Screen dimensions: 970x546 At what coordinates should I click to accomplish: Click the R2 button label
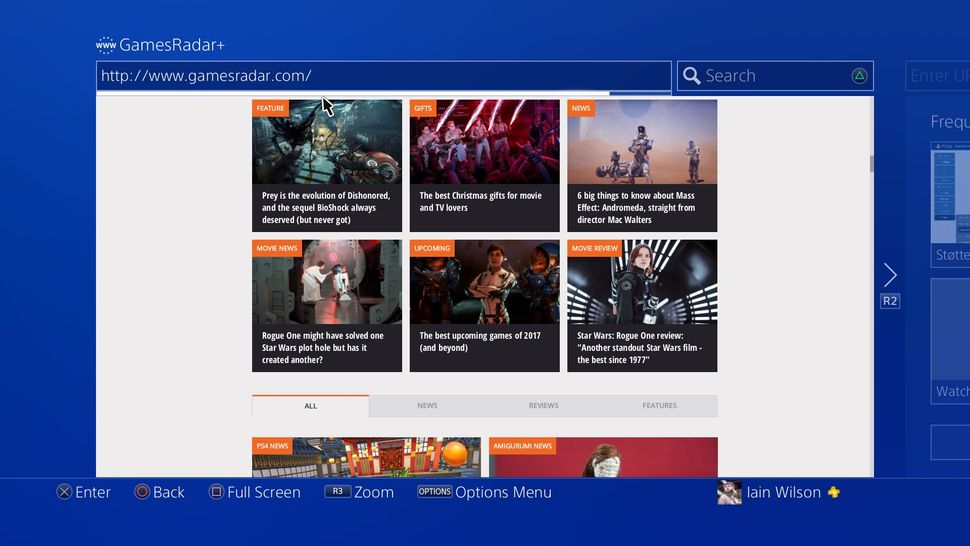click(890, 301)
